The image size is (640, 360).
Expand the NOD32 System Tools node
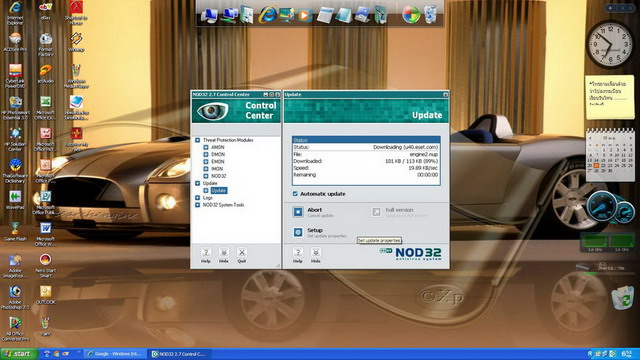coord(198,205)
